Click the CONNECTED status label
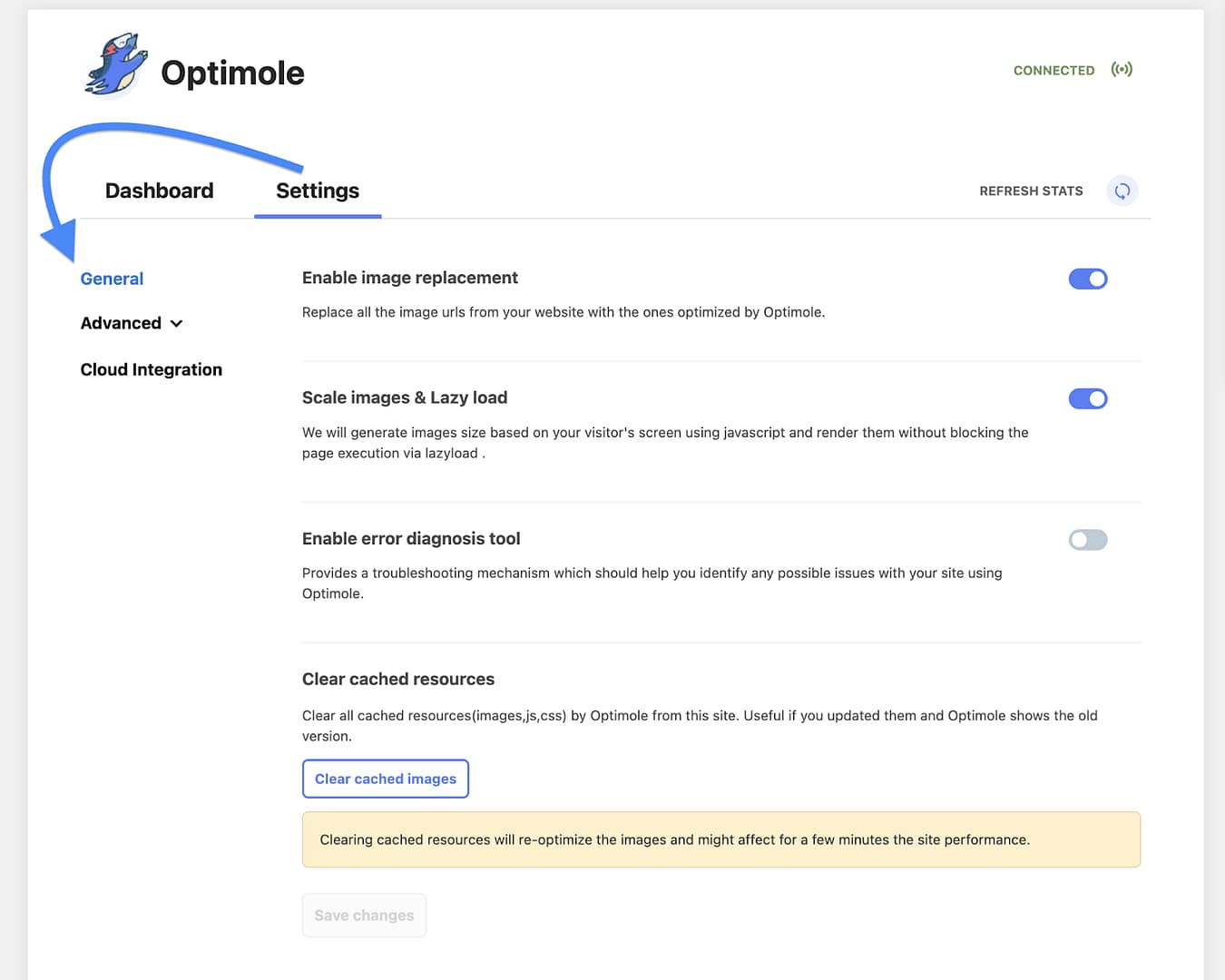Image resolution: width=1225 pixels, height=980 pixels. (1053, 71)
